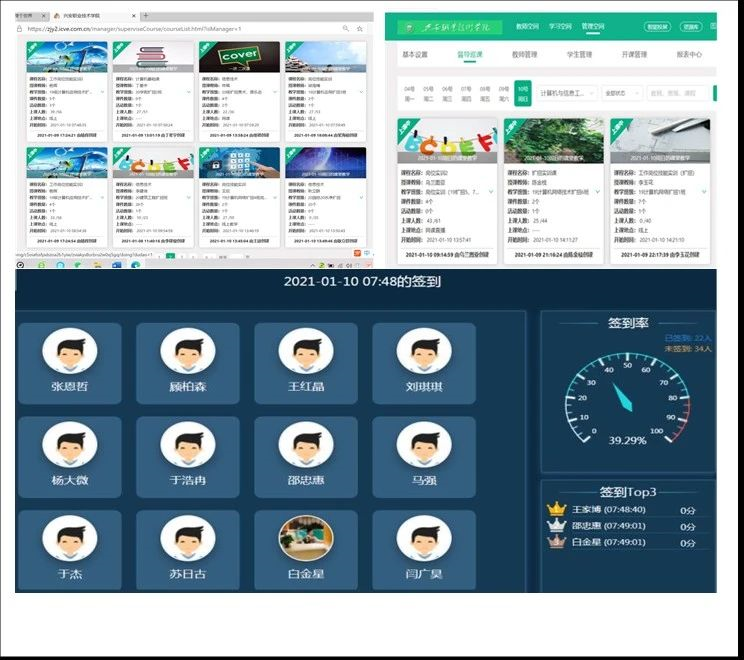Image resolution: width=744 pixels, height=660 pixels.
Task: Open the 'cover' course thumbnail
Action: [x=239, y=56]
